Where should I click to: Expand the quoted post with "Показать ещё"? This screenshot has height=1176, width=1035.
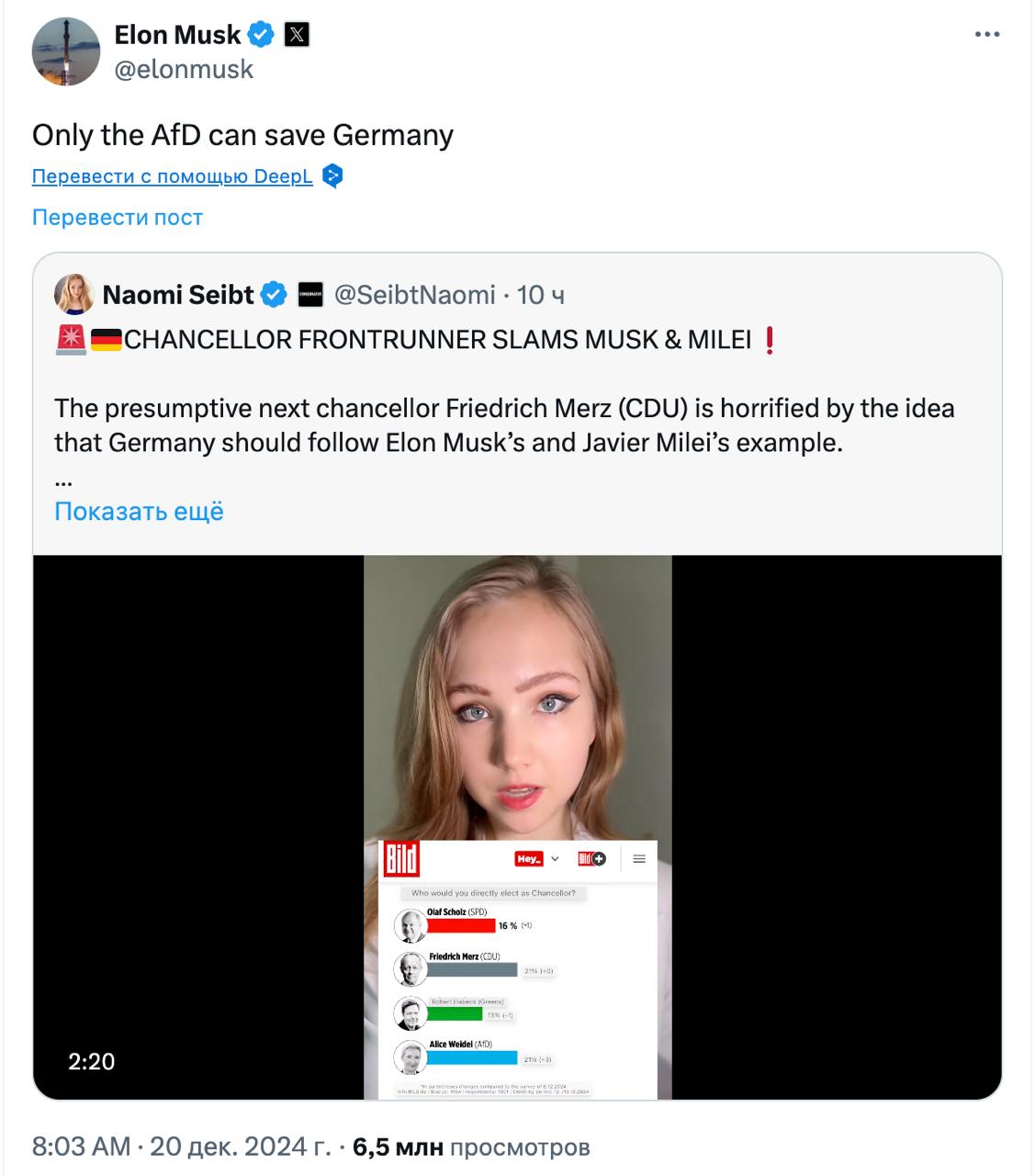point(139,511)
